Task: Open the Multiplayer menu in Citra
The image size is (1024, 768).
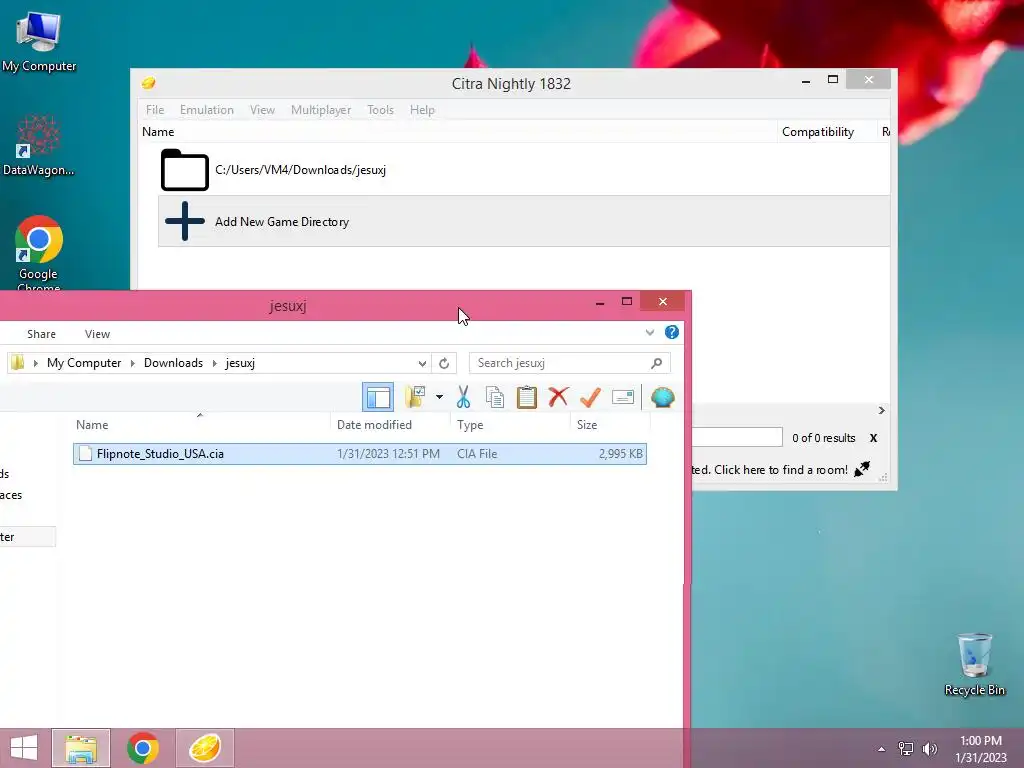Action: tap(321, 110)
